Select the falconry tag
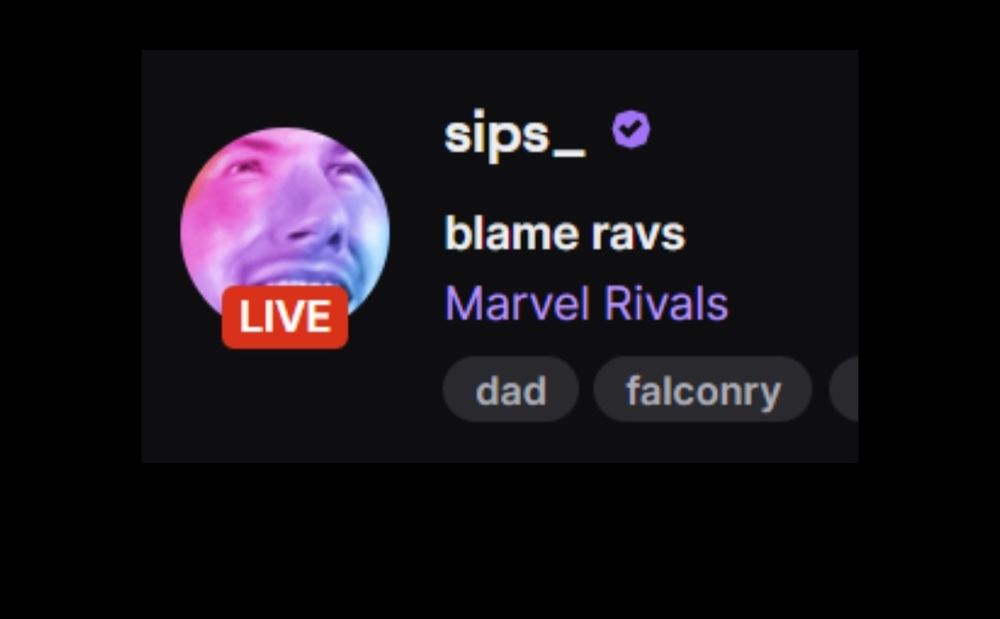1000x619 pixels. point(703,390)
